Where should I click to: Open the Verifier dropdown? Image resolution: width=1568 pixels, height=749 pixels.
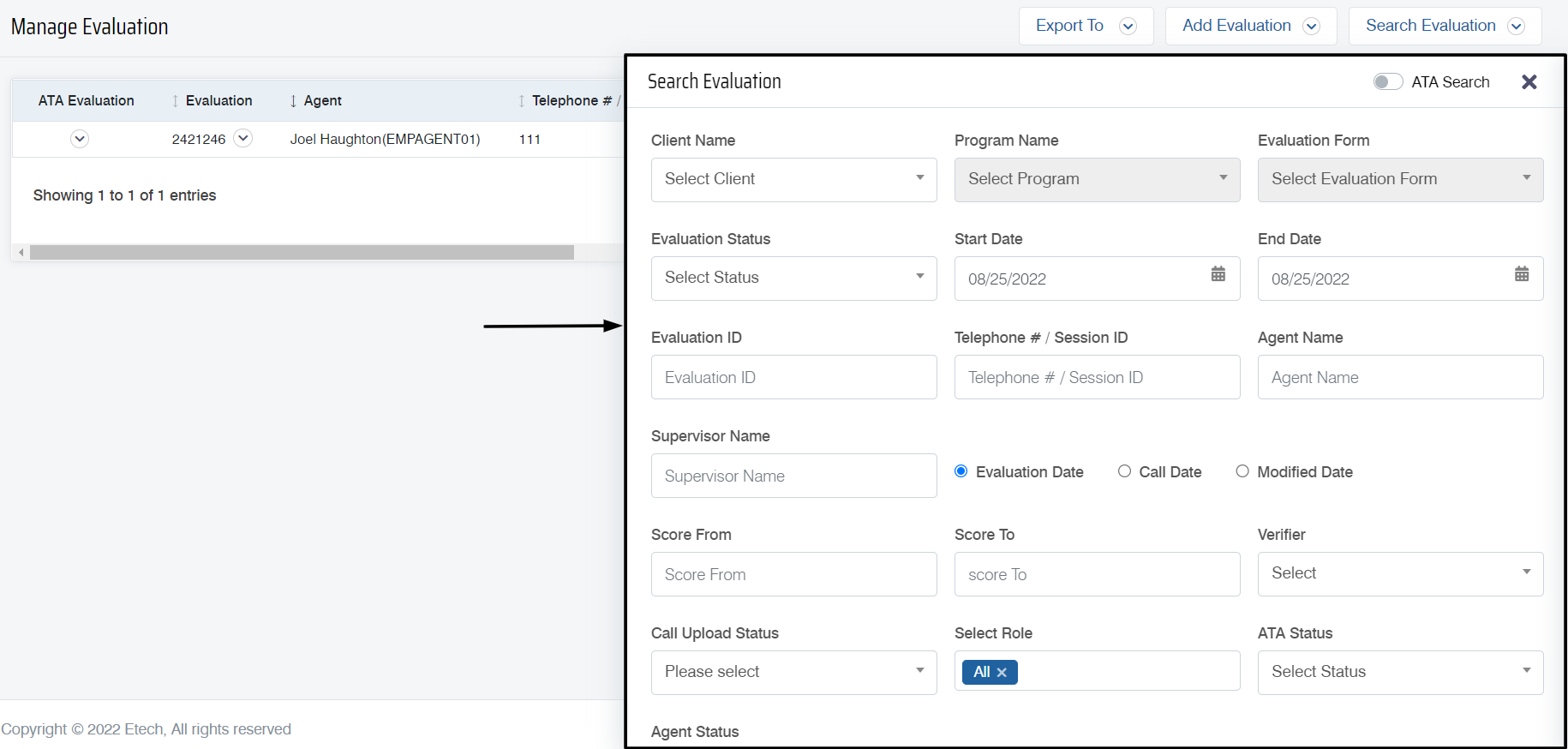pyautogui.click(x=1400, y=573)
